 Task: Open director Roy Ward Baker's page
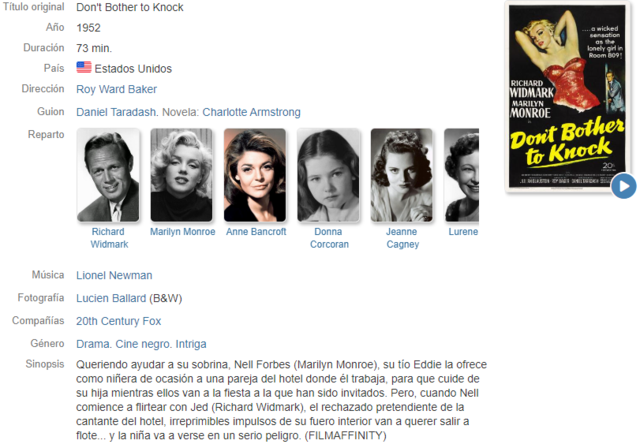[x=116, y=89]
